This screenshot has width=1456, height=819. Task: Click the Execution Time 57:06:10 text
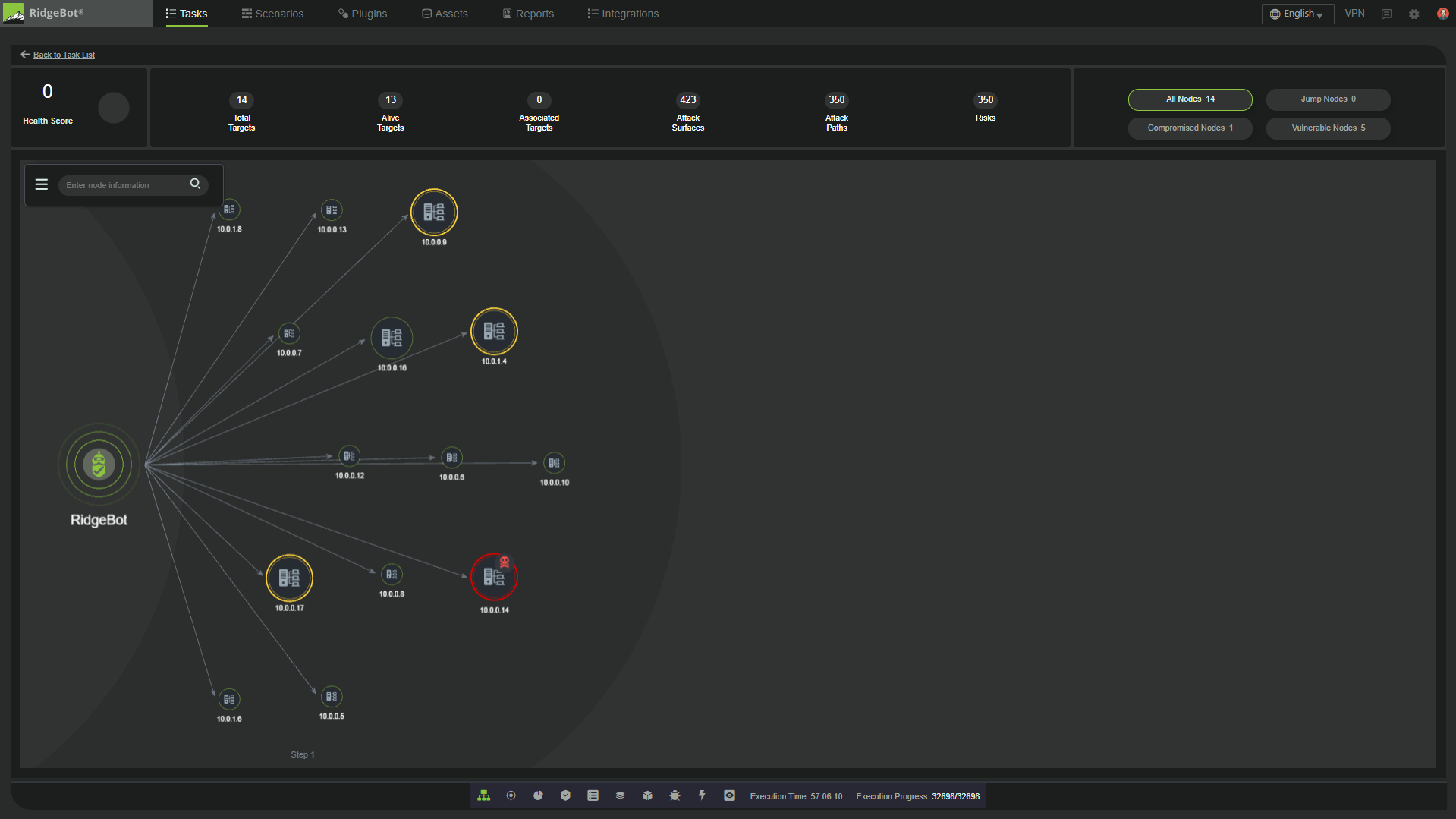[x=796, y=796]
